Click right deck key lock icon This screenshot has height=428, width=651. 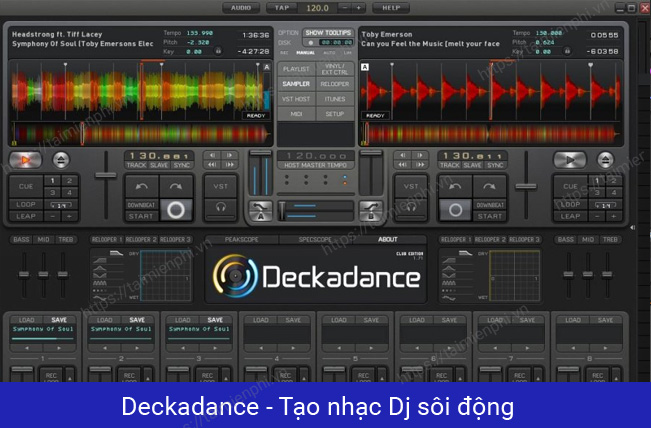tap(566, 51)
